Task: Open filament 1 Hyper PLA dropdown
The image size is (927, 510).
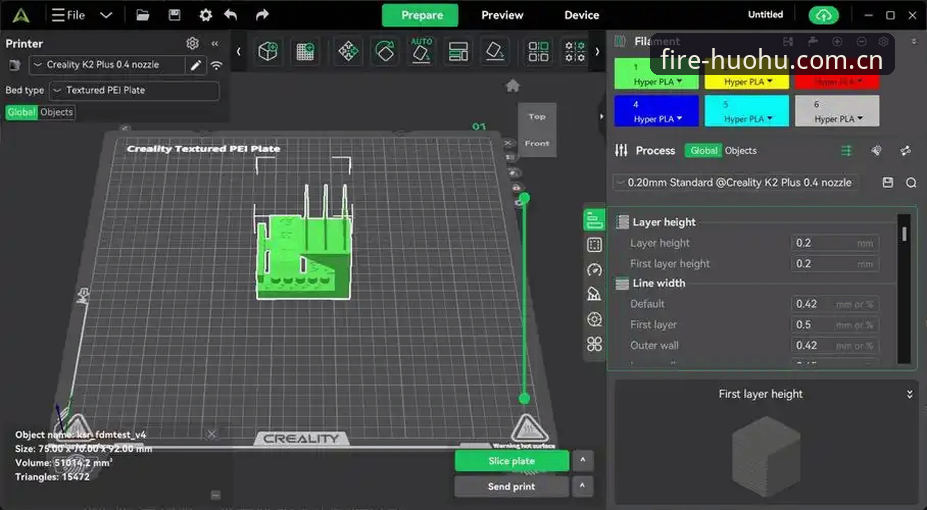Action: [x=657, y=82]
